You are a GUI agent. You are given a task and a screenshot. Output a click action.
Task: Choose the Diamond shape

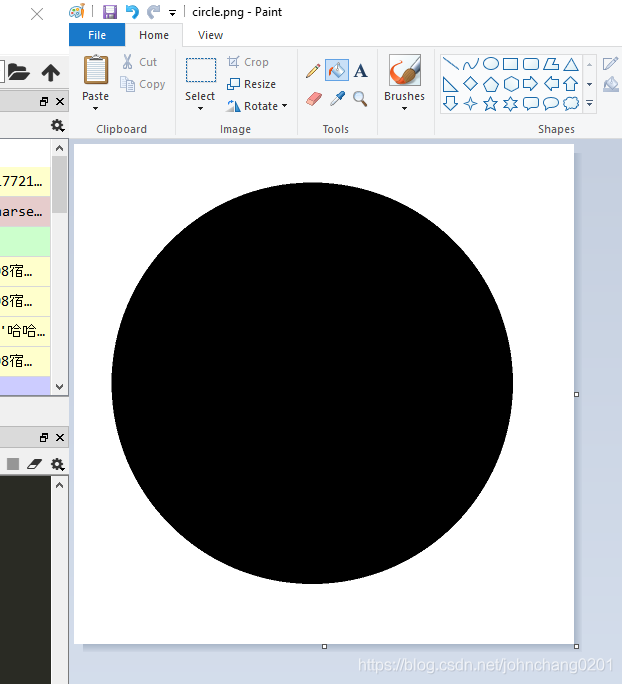471,84
